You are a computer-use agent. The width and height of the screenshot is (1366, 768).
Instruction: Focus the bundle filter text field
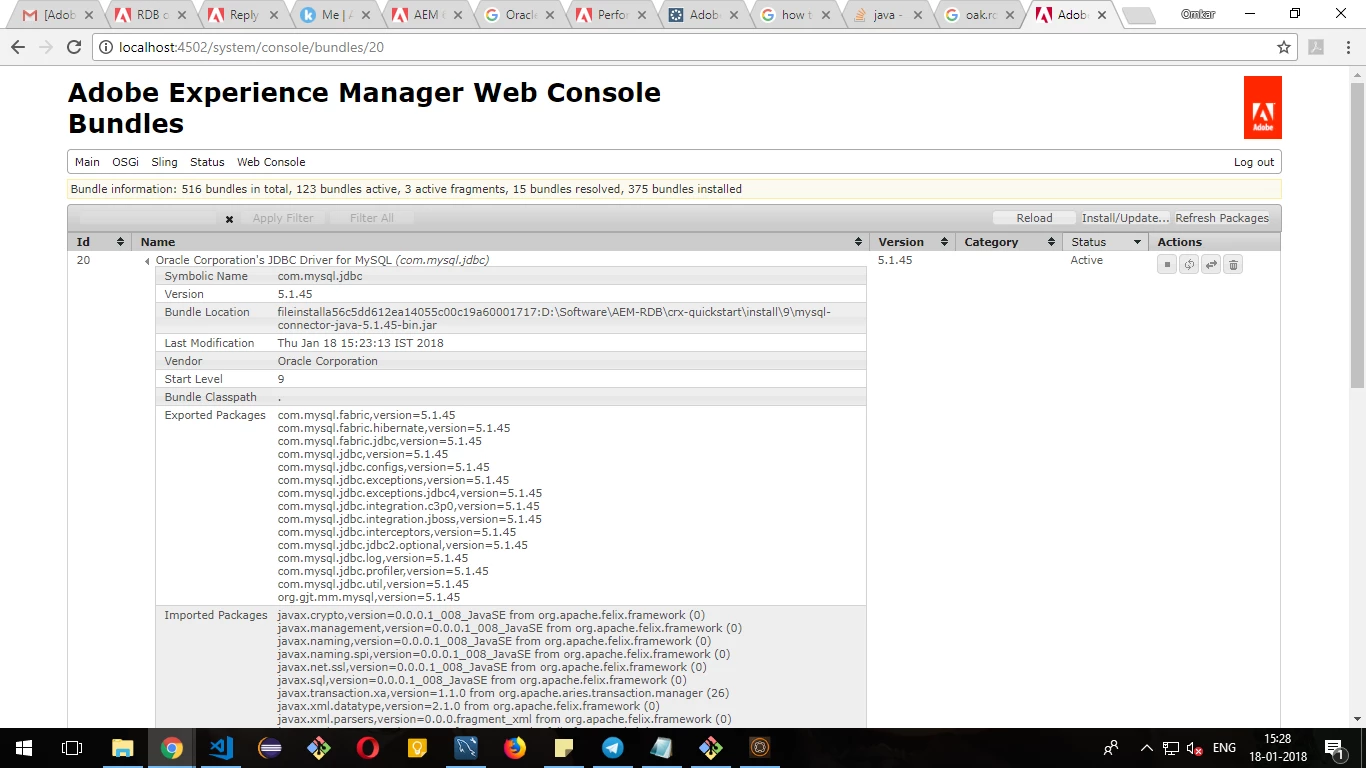[148, 218]
